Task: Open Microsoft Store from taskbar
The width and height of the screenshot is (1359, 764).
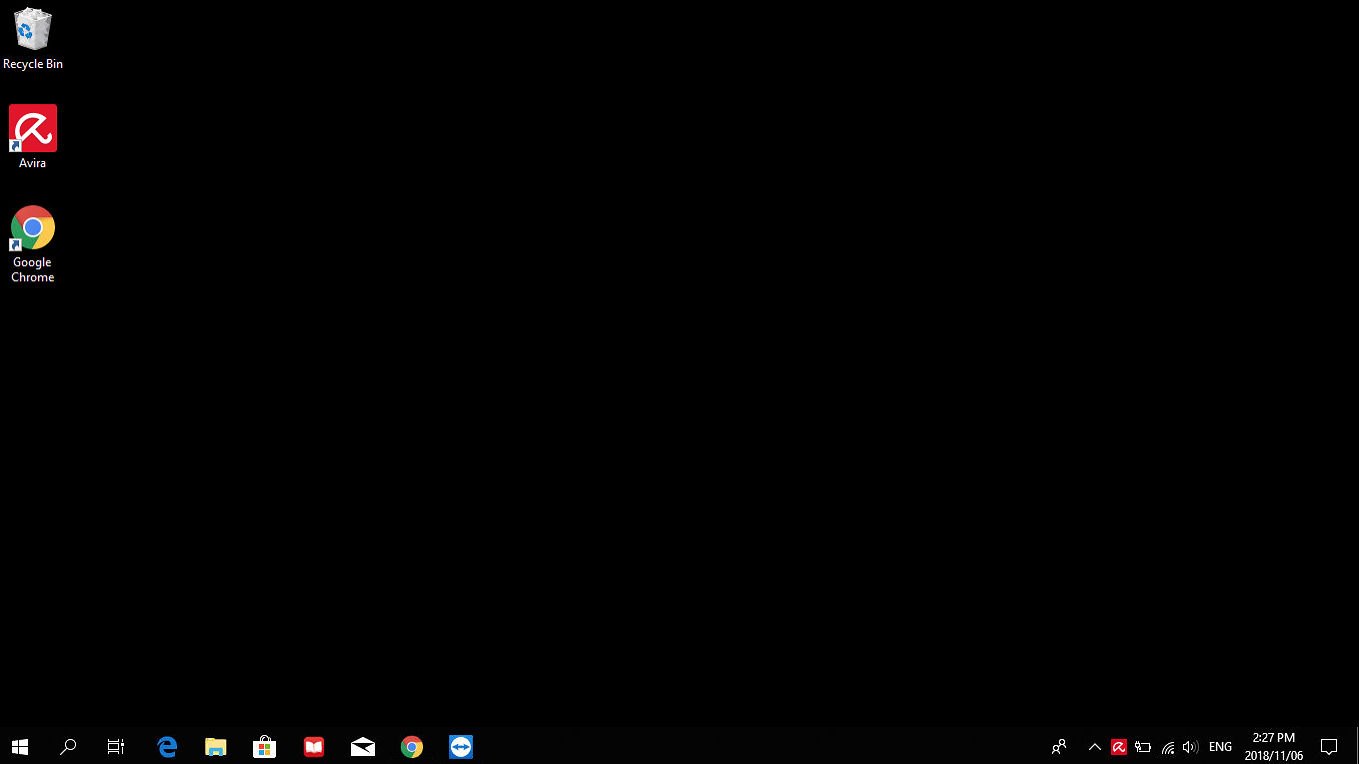Action: pyautogui.click(x=264, y=746)
